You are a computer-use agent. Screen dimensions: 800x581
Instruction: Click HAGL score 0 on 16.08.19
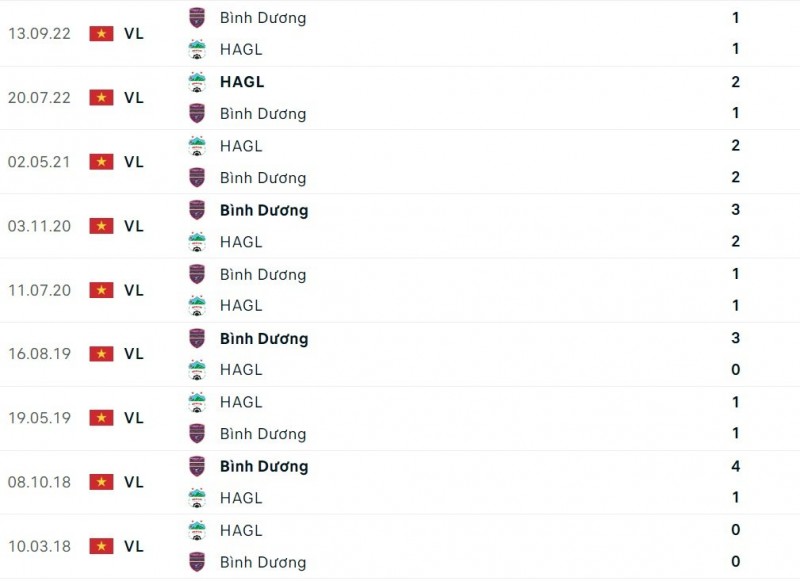point(735,370)
